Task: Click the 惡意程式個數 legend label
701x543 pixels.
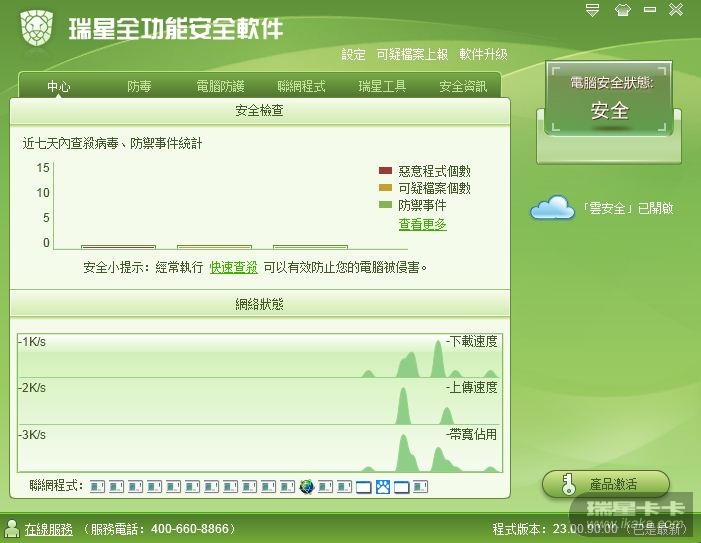Action: (435, 171)
